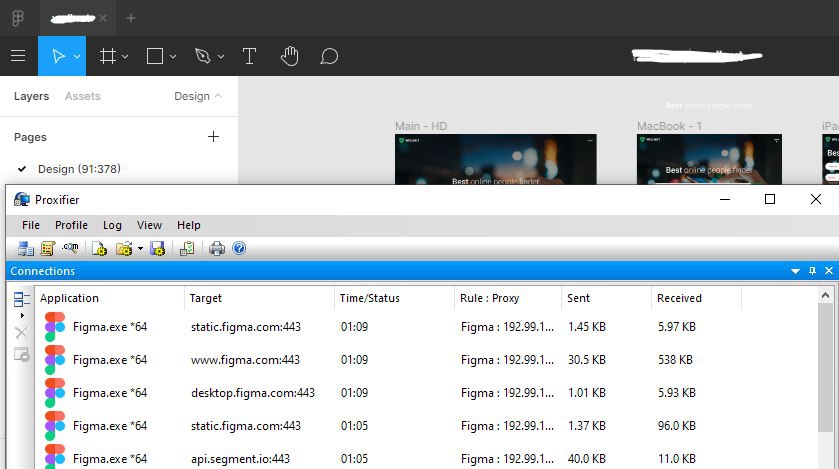
Task: Click the www.figma.com:443 target cell
Action: (x=245, y=360)
